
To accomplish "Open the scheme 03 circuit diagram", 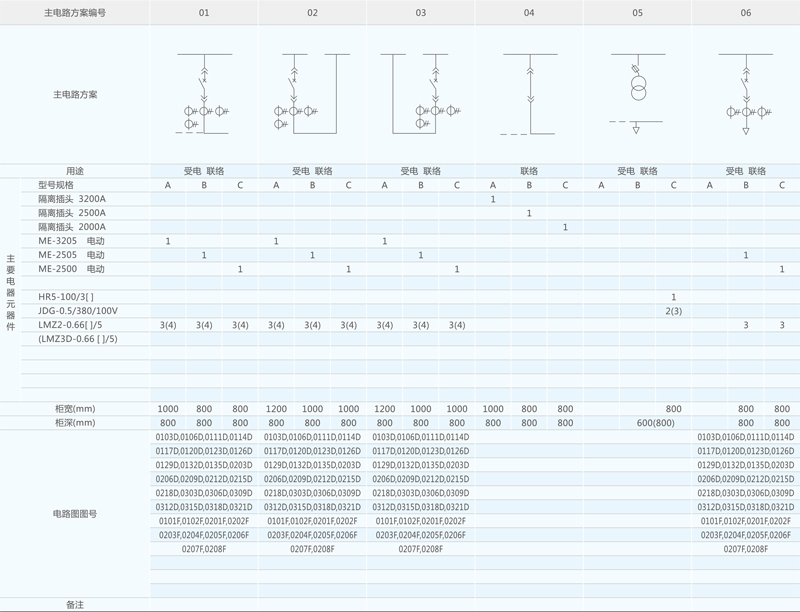I will [x=420, y=94].
